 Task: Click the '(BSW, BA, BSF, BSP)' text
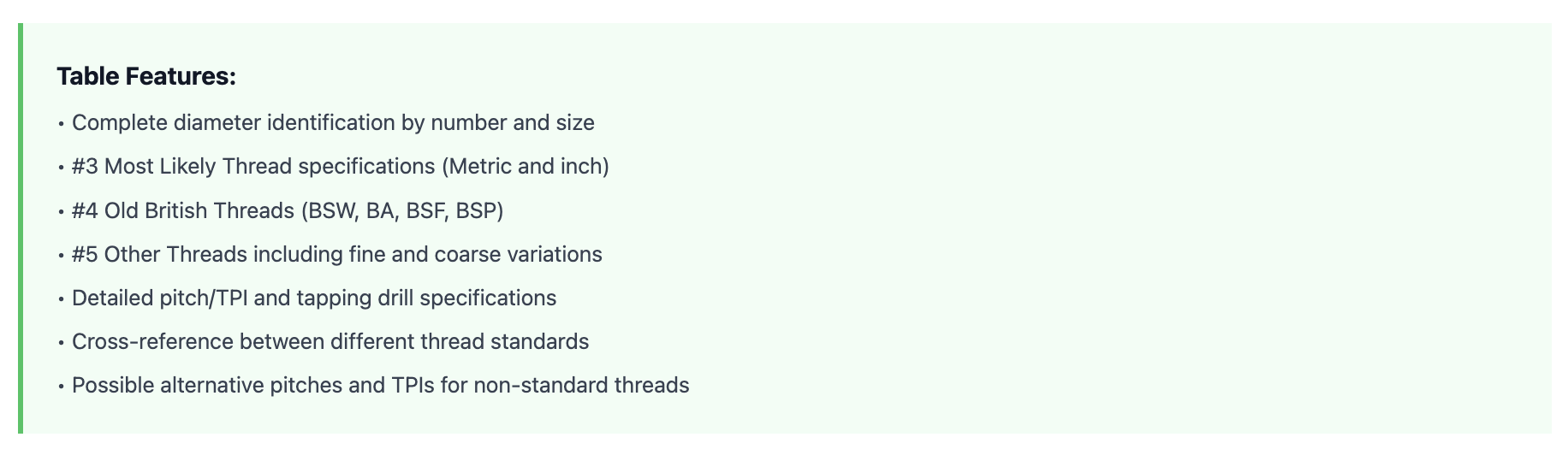pos(402,210)
